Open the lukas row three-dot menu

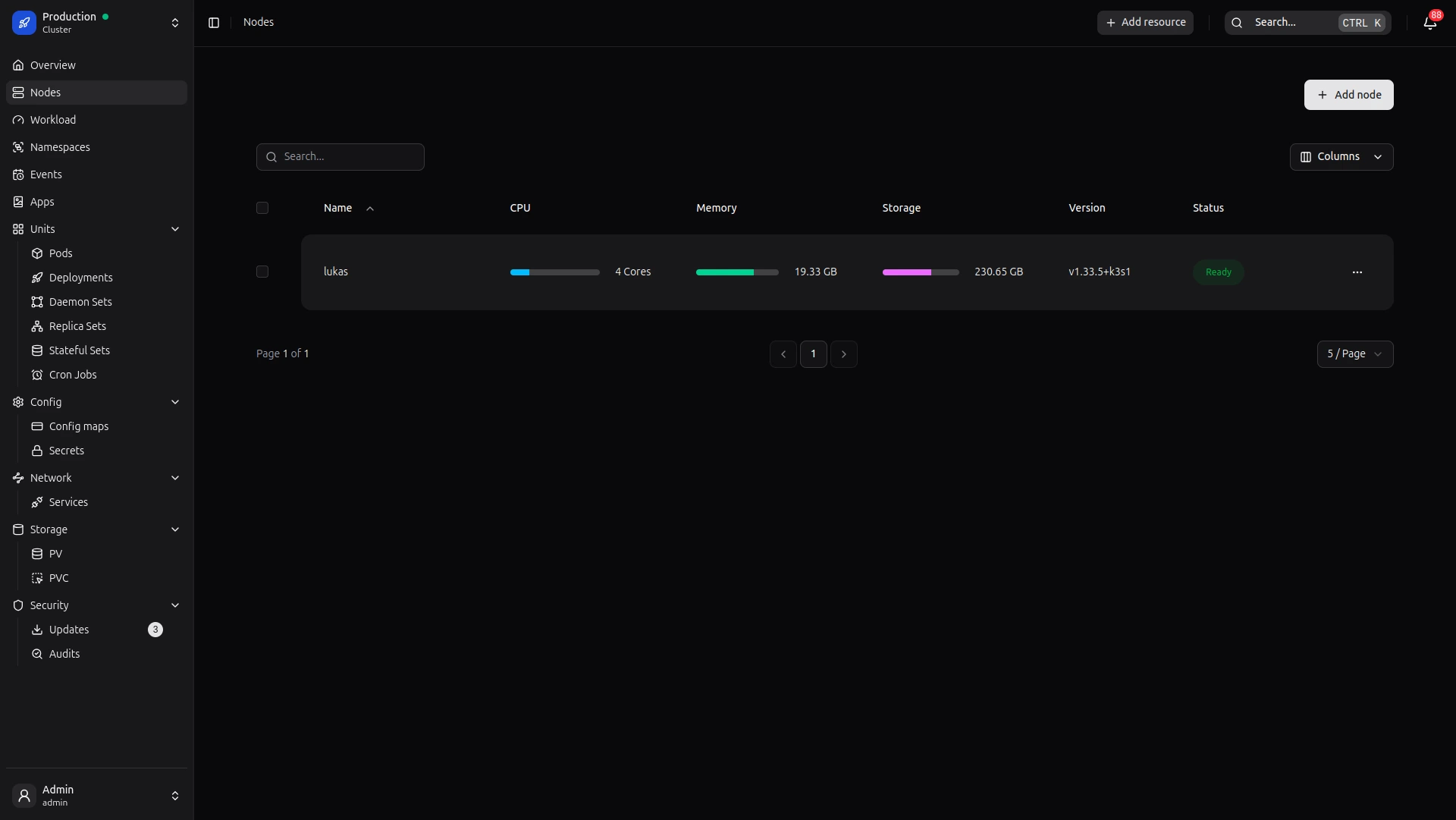pos(1357,272)
